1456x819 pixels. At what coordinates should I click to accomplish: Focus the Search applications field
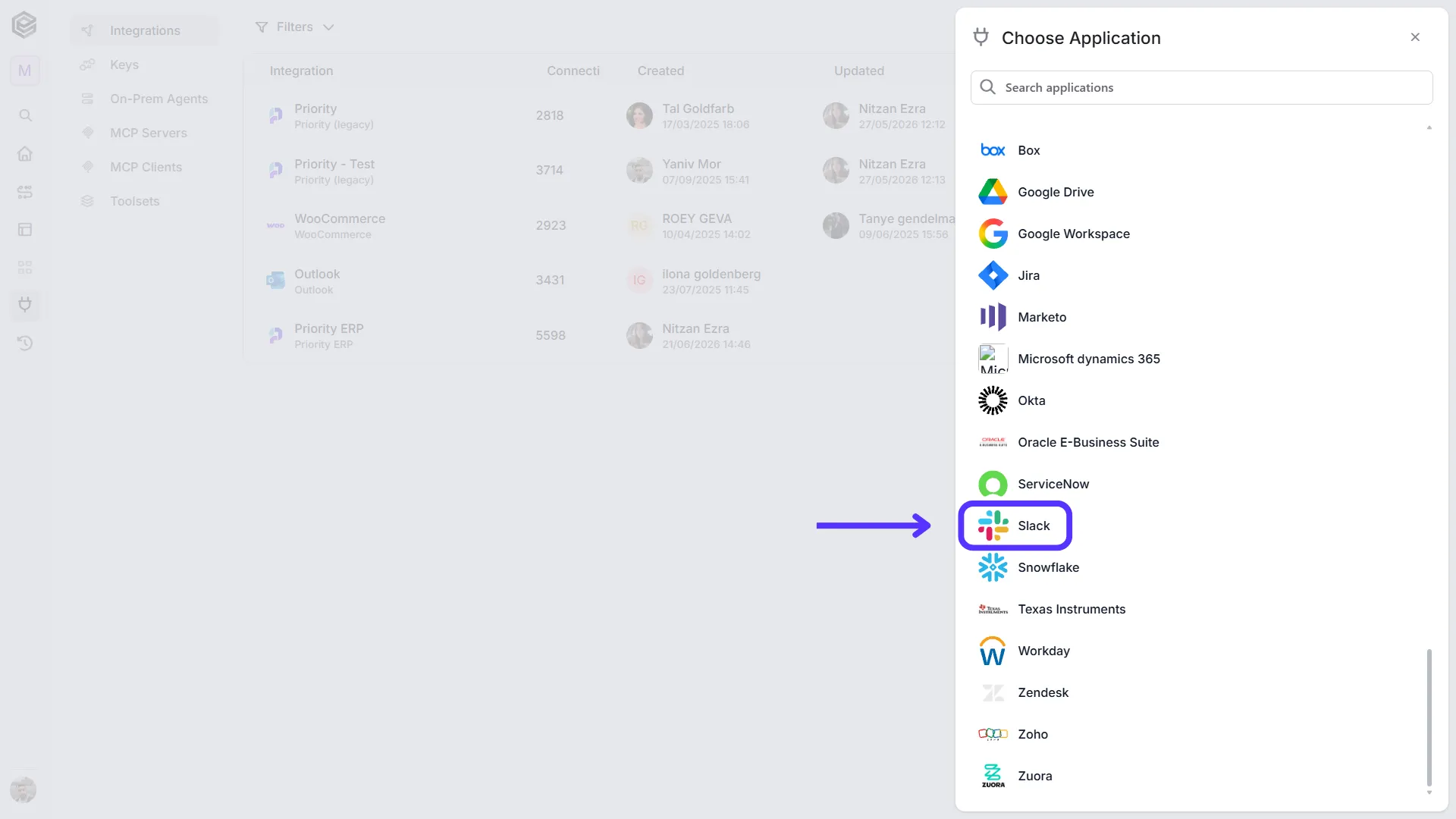click(x=1201, y=87)
